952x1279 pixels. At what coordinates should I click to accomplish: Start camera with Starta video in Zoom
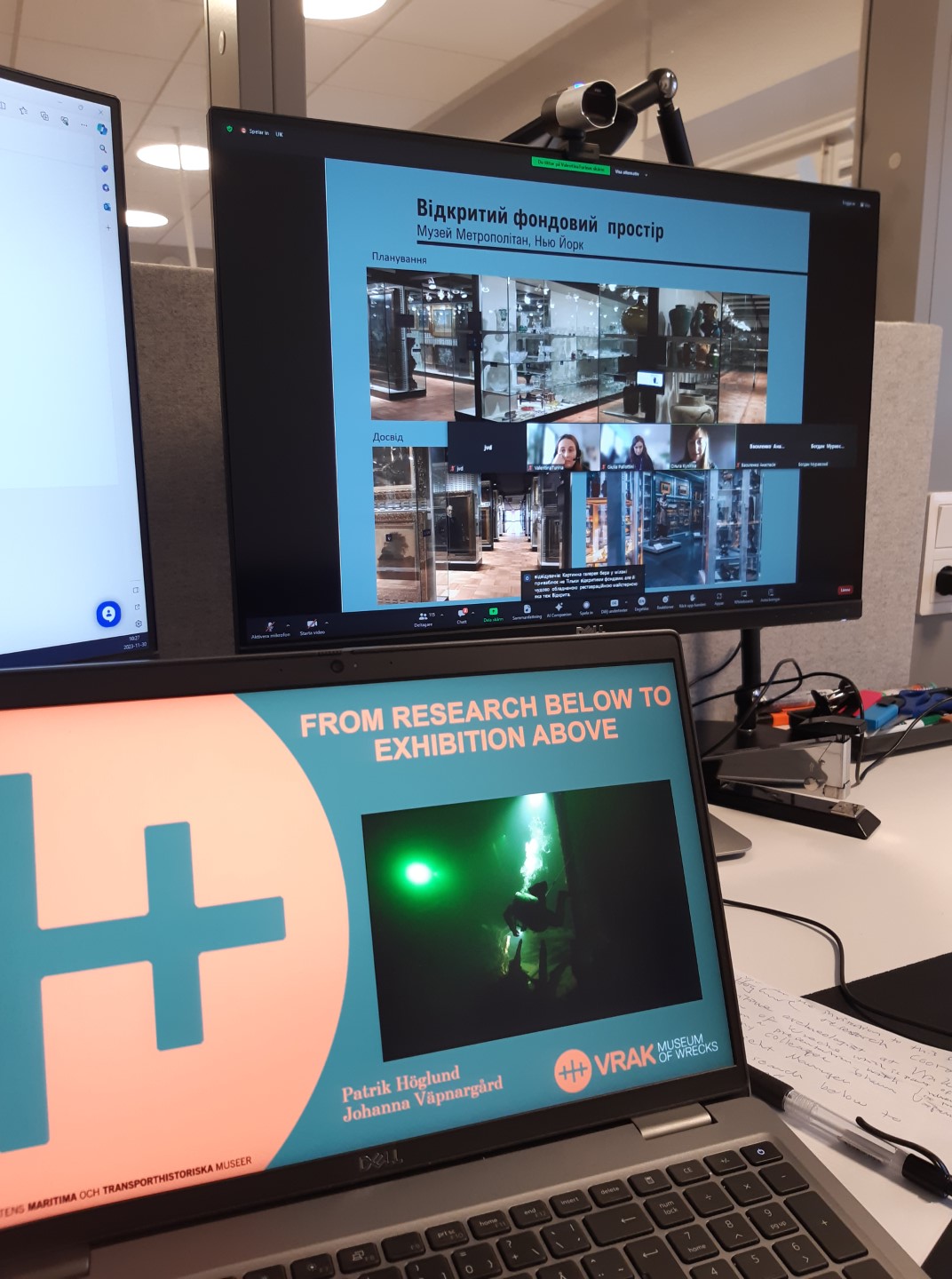[x=313, y=626]
